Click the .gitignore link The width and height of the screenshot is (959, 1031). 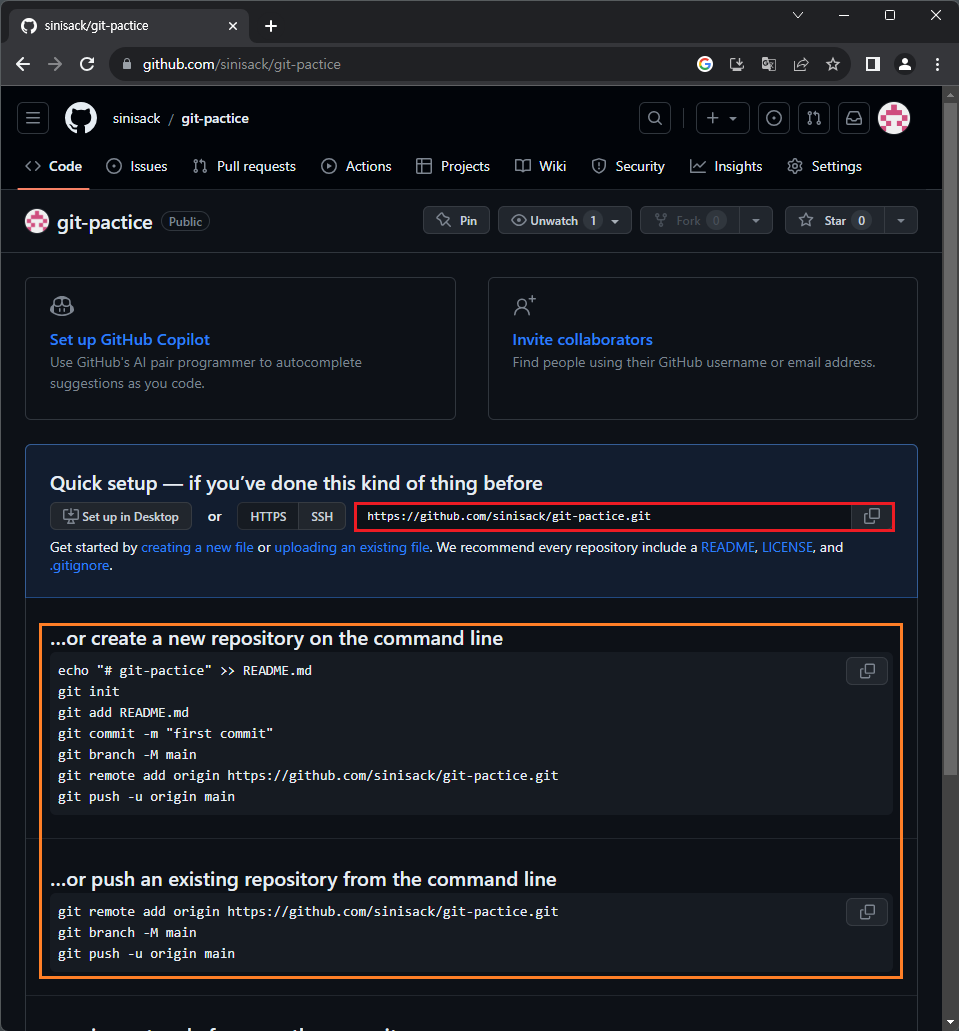pos(80,565)
